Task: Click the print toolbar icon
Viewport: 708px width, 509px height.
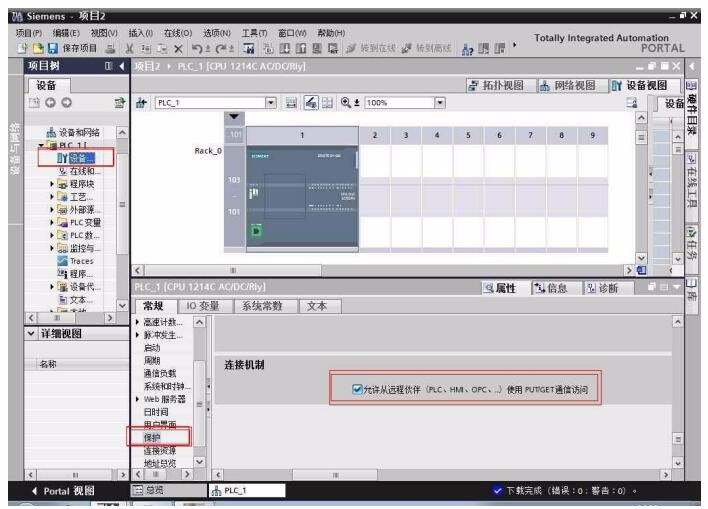Action: click(111, 48)
